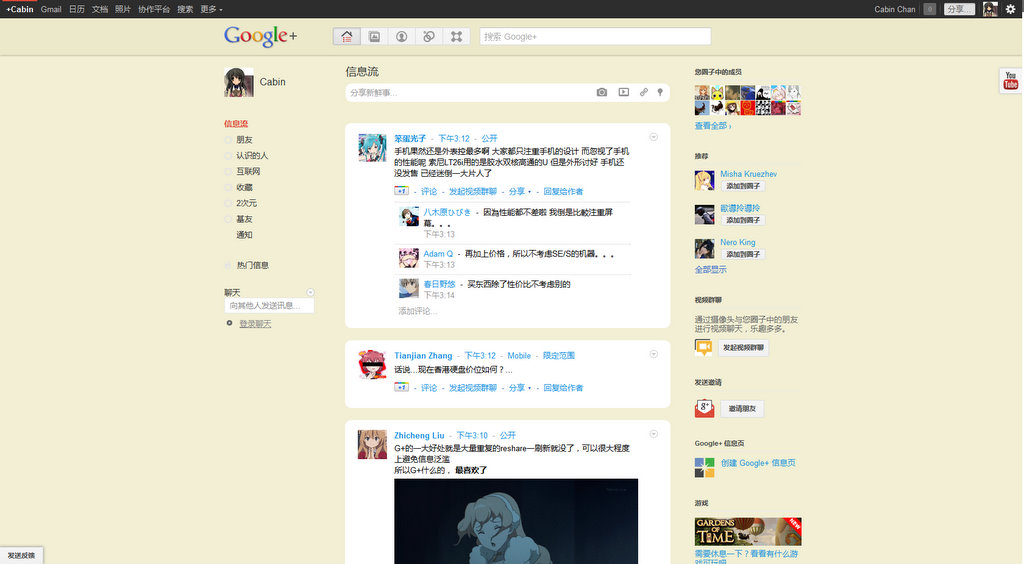Select the 朋友 circle stream
The image size is (1024, 564).
[244, 140]
